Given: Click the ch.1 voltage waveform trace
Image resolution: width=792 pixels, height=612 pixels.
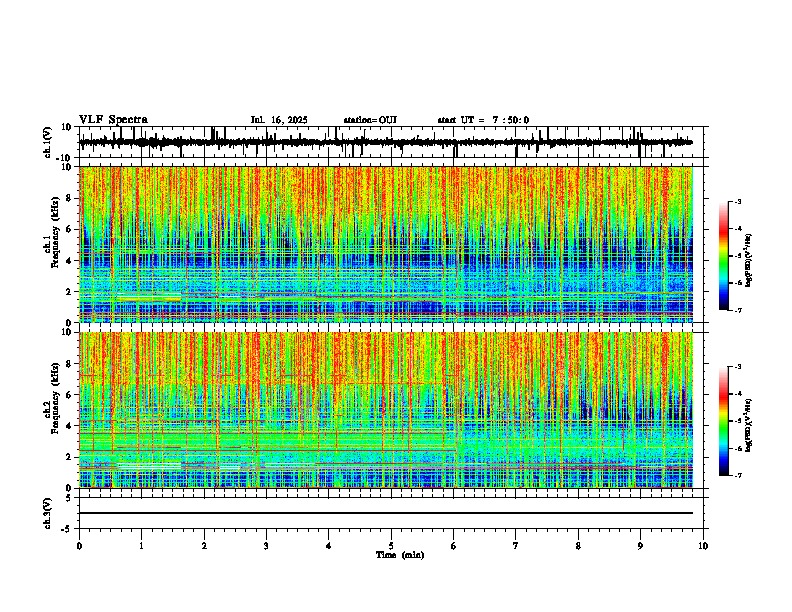Looking at the screenshot, I should pos(386,142).
